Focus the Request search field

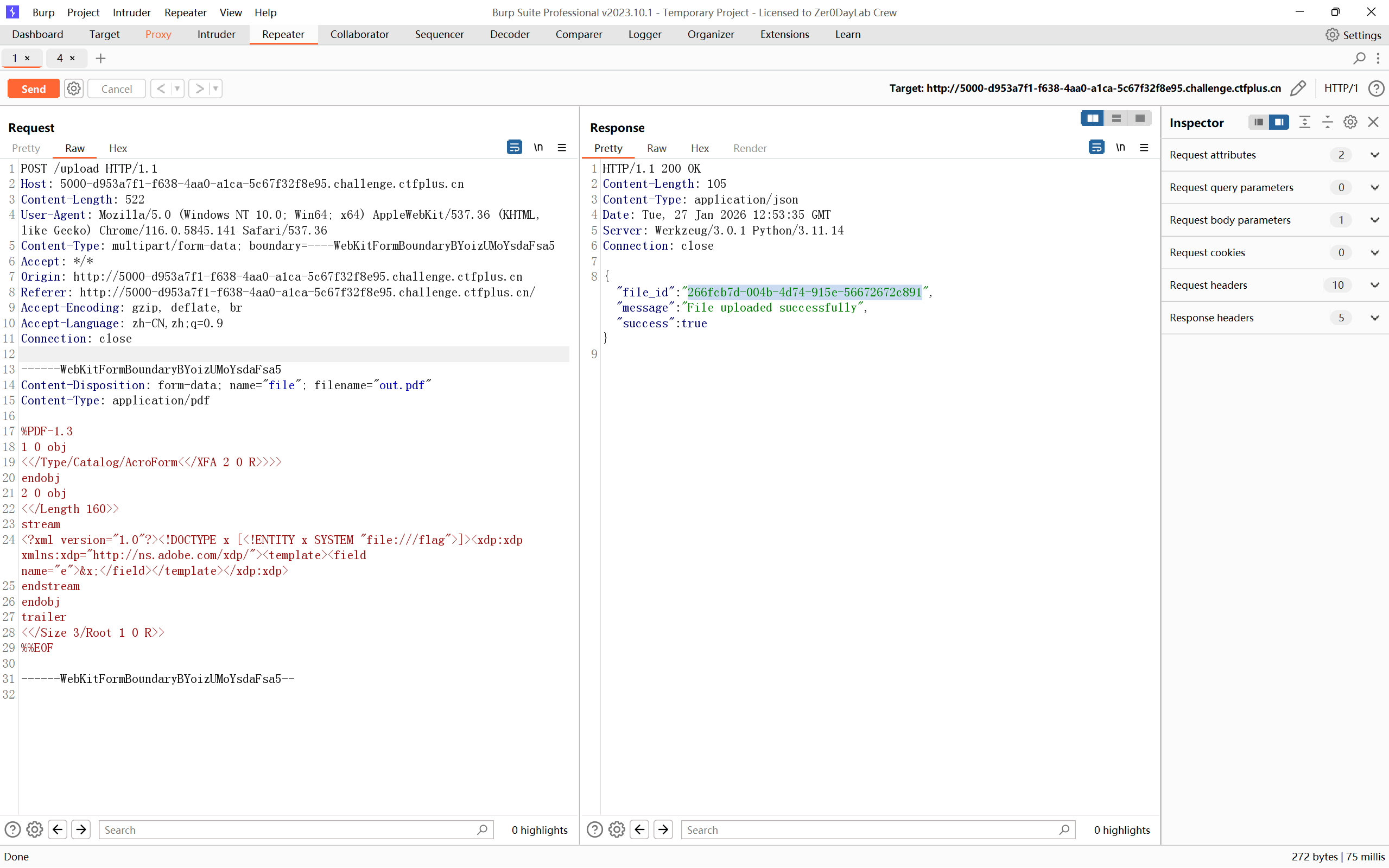[296, 829]
